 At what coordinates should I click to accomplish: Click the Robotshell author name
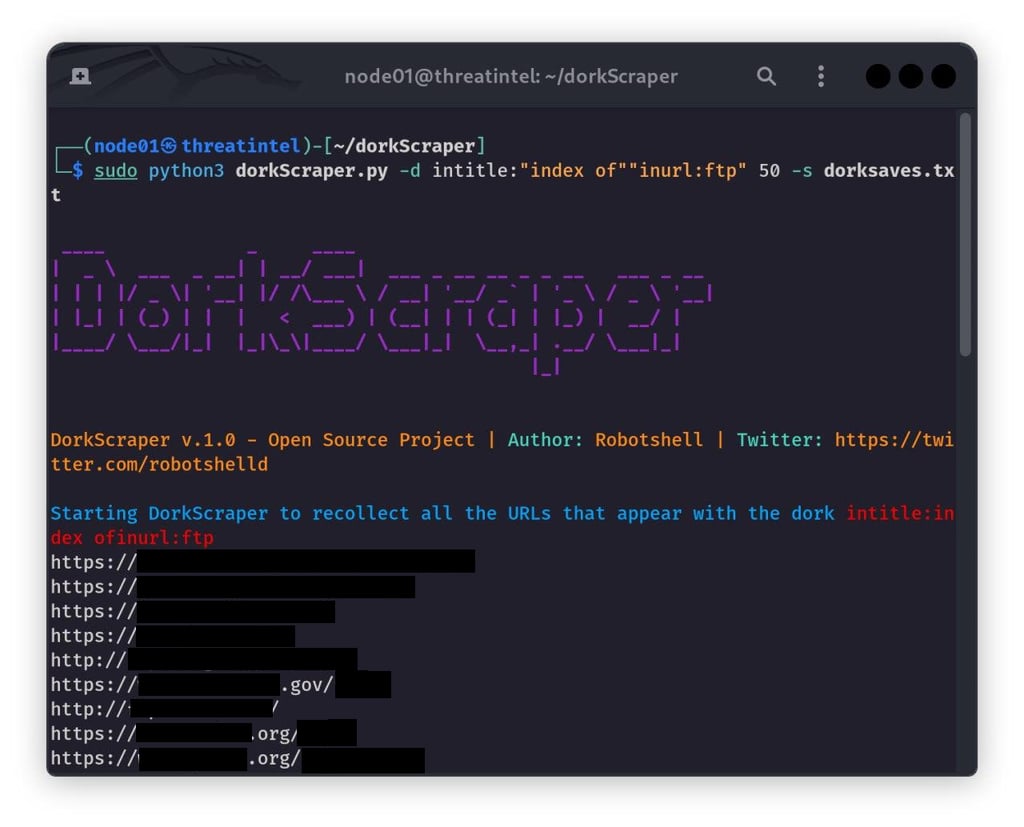[x=648, y=440]
